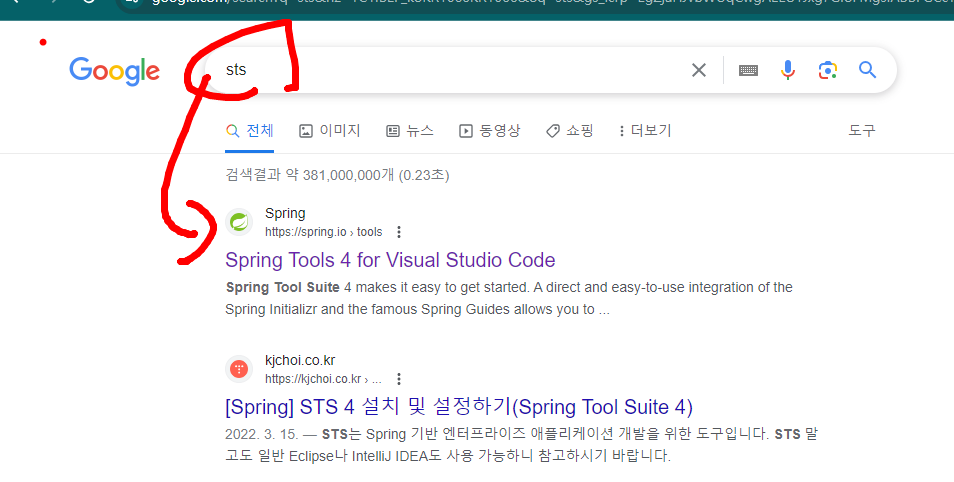Open the on-screen keyboard icon
The image size is (954, 482).
748,71
